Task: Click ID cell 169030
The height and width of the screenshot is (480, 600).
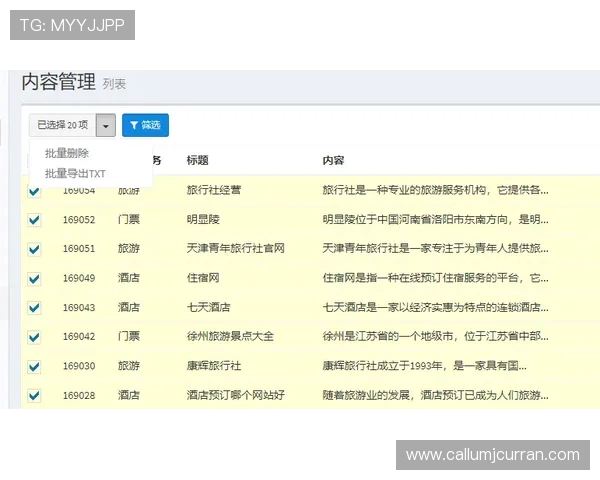Action: 79,366
